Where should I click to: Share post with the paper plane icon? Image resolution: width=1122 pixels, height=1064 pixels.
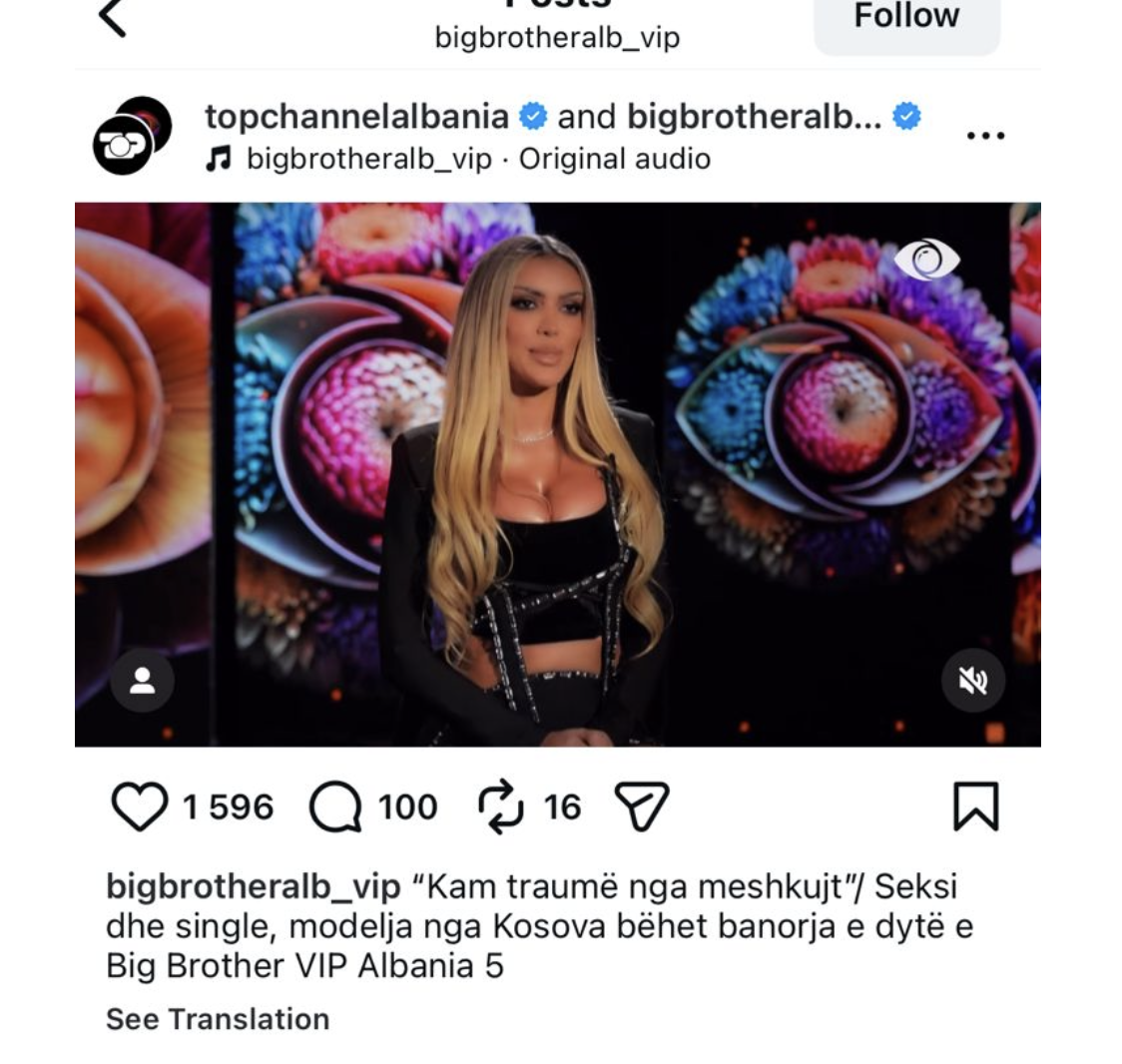coord(642,806)
